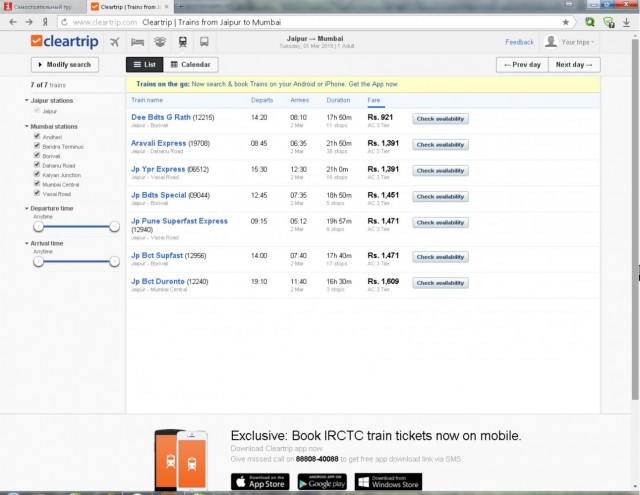The width and height of the screenshot is (640, 495).
Task: Click the Windows Store download badge
Action: click(391, 481)
